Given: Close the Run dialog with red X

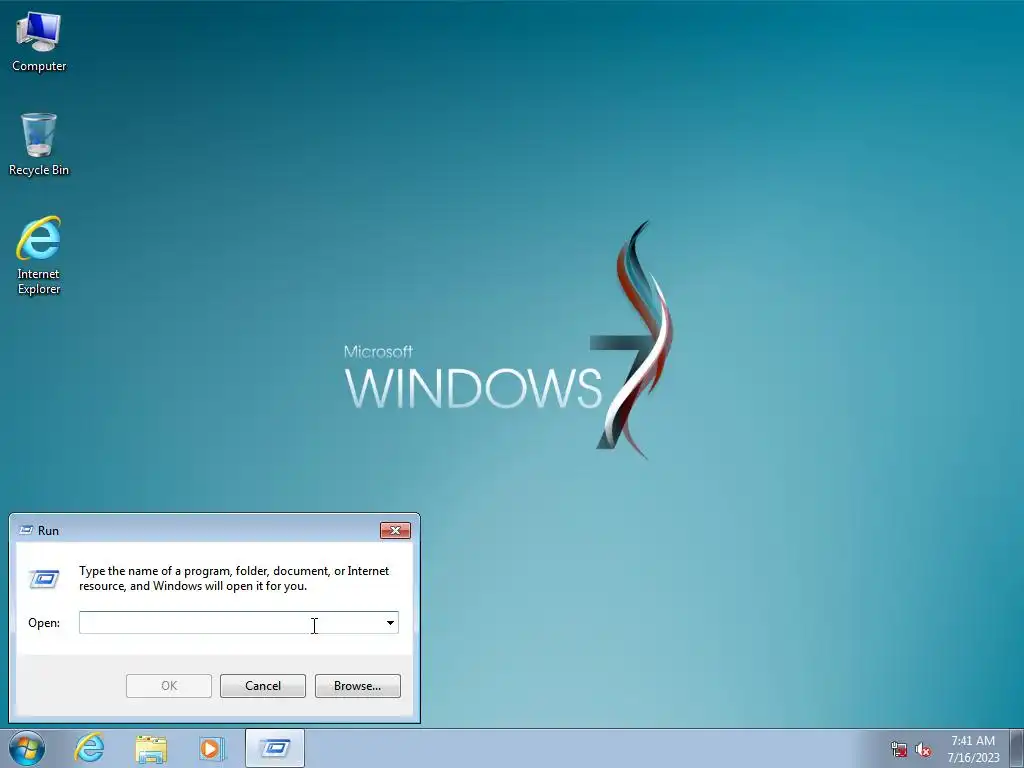Looking at the screenshot, I should tap(395, 530).
